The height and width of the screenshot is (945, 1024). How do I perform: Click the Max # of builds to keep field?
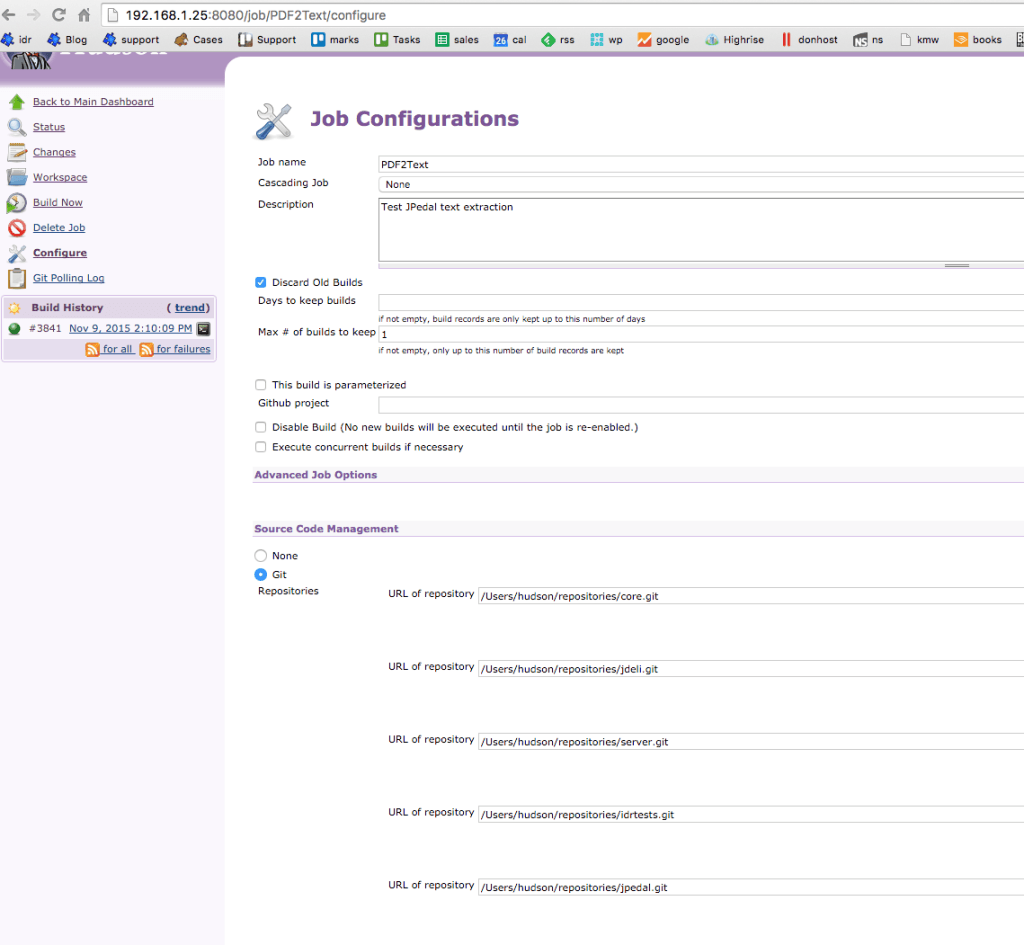coord(700,334)
